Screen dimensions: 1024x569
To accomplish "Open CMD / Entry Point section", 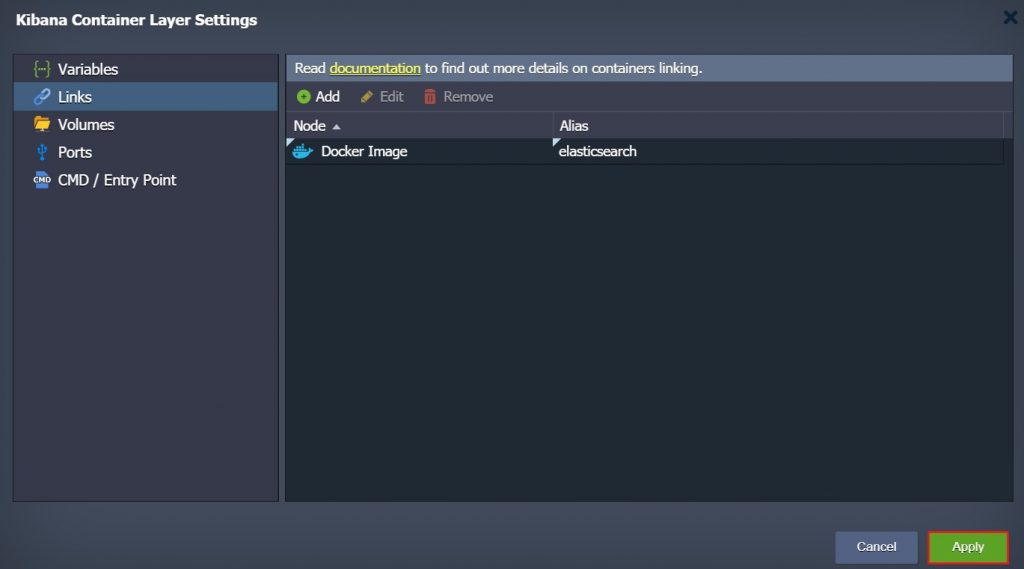I will point(146,180).
